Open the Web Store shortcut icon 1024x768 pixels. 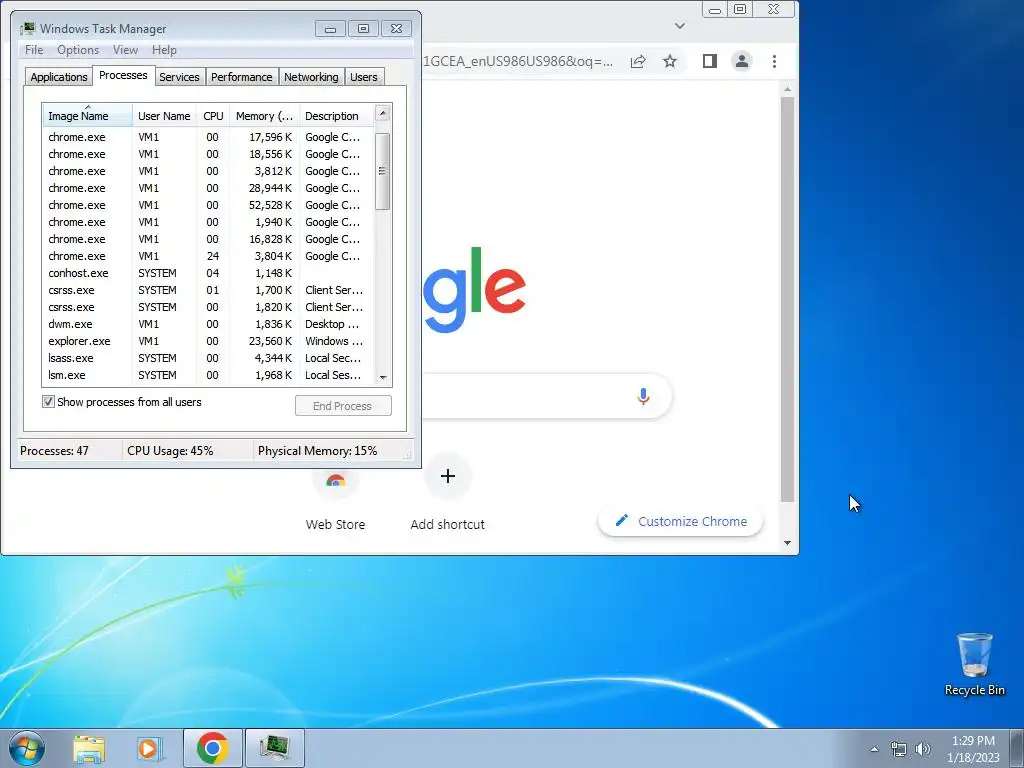pyautogui.click(x=336, y=479)
